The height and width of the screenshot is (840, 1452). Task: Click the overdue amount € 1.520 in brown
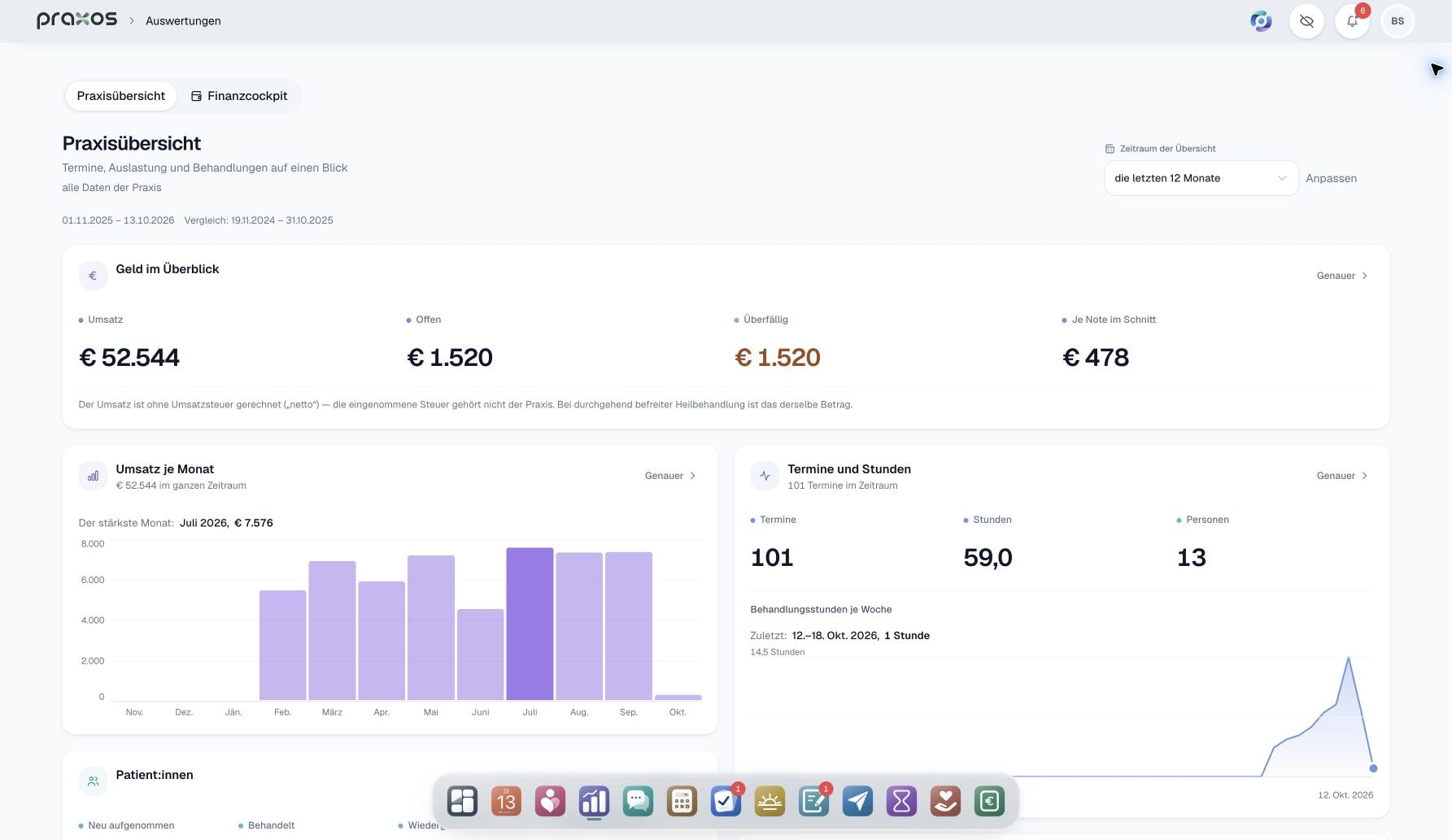pos(778,357)
